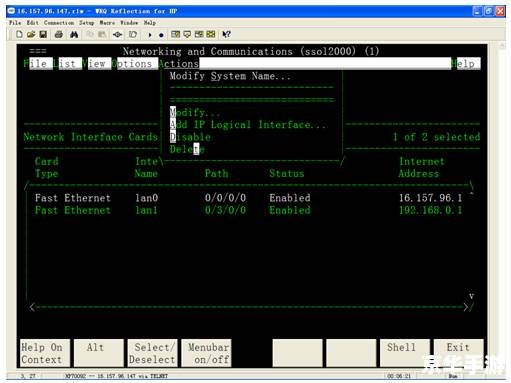Click the connection setup toolbar icon
The image size is (511, 383).
click(x=117, y=34)
